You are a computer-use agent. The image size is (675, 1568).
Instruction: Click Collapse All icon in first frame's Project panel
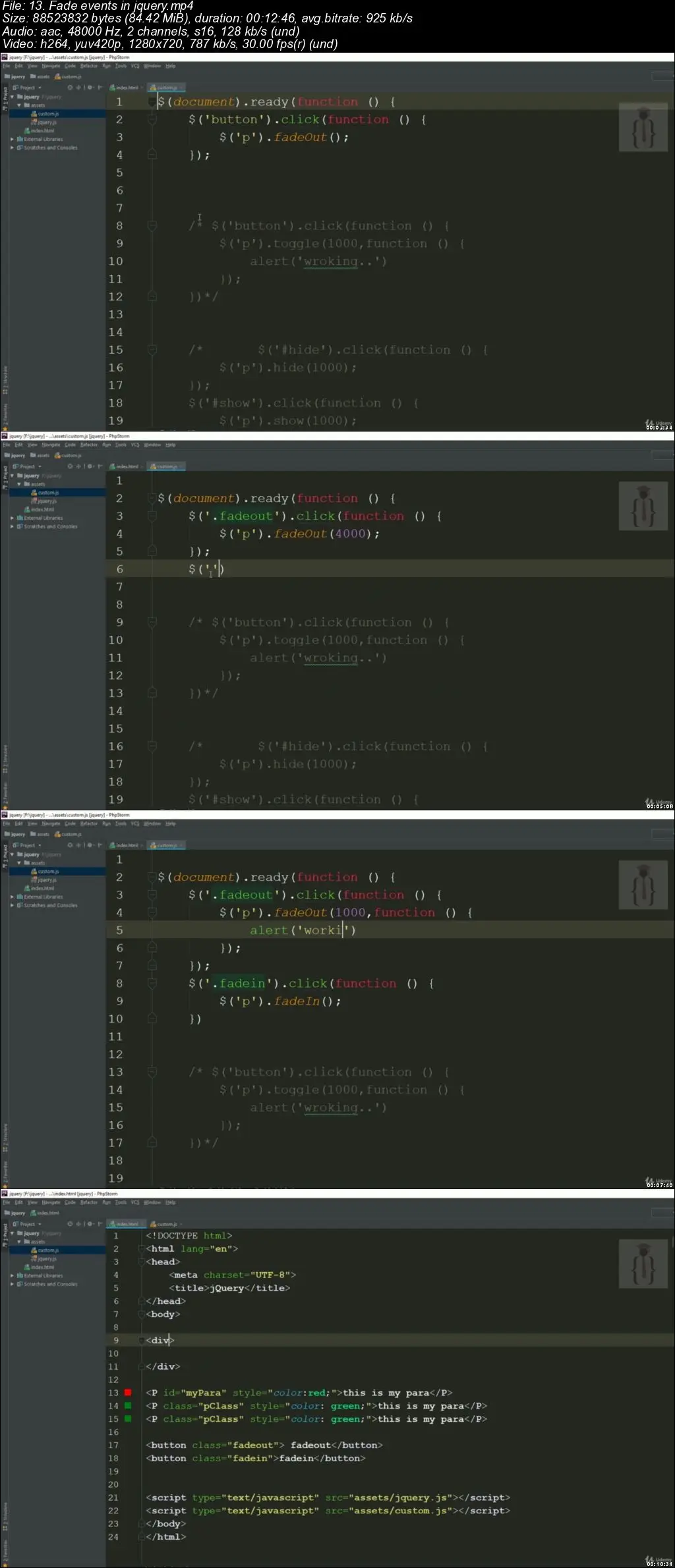[78, 88]
